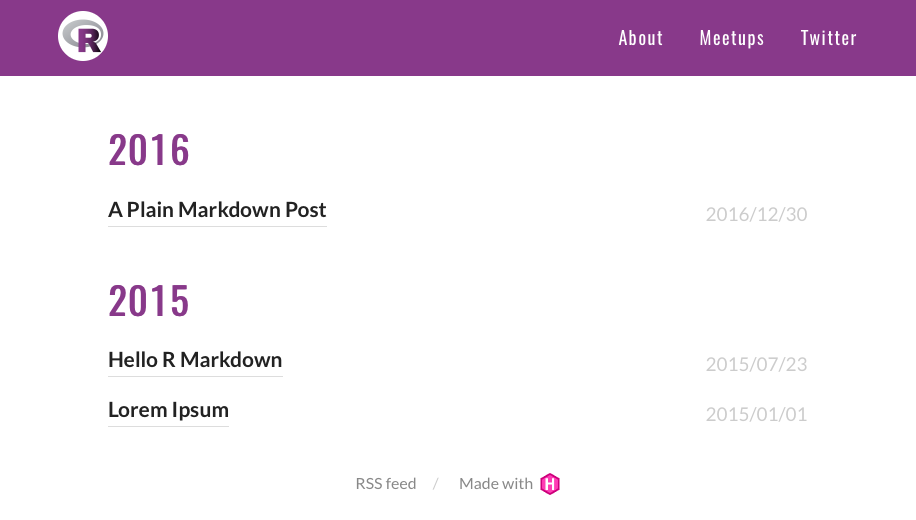The image size is (916, 520).
Task: Click the 2015/07/23 post date
Action: pyautogui.click(x=756, y=364)
